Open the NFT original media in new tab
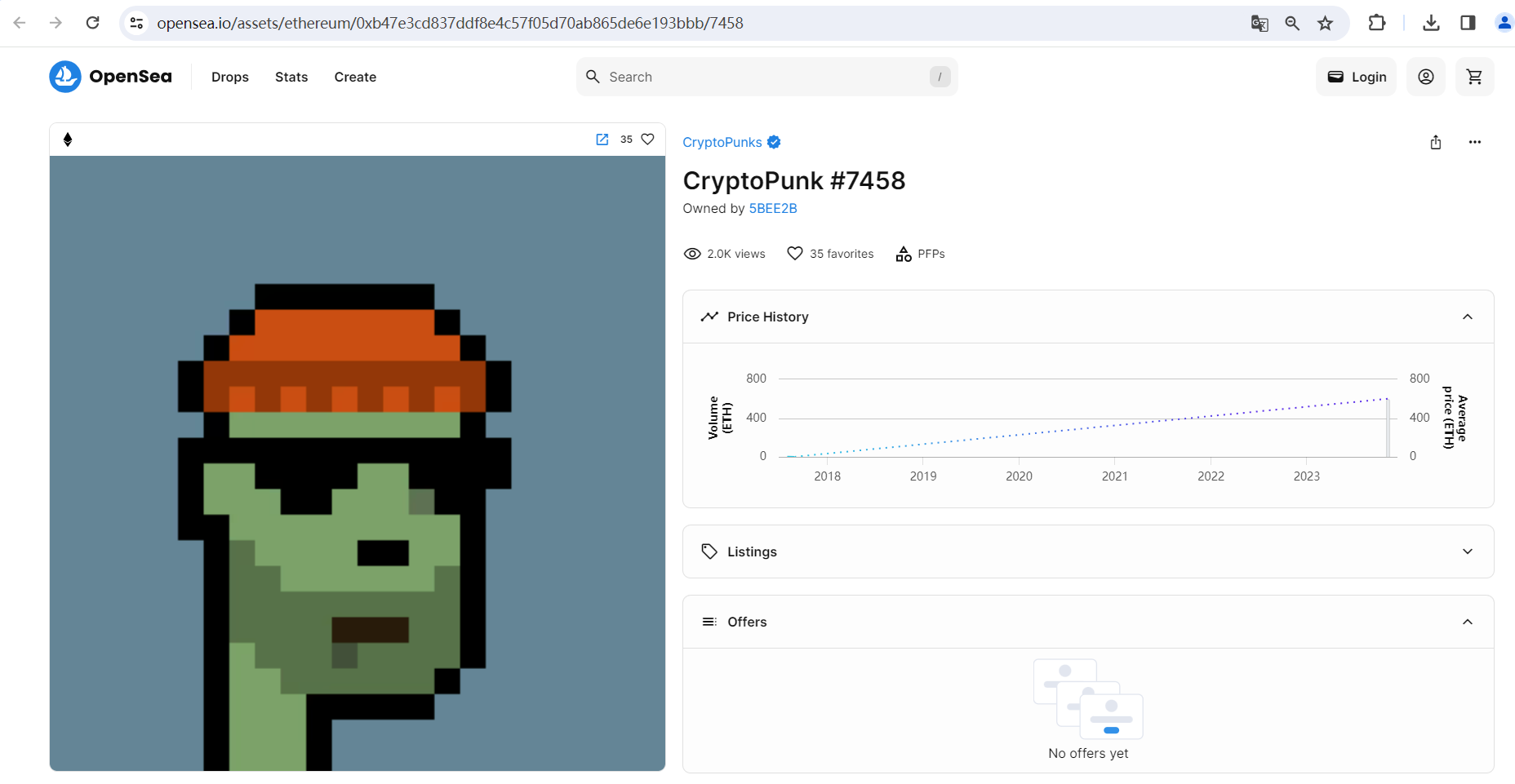This screenshot has width=1515, height=784. [x=602, y=140]
